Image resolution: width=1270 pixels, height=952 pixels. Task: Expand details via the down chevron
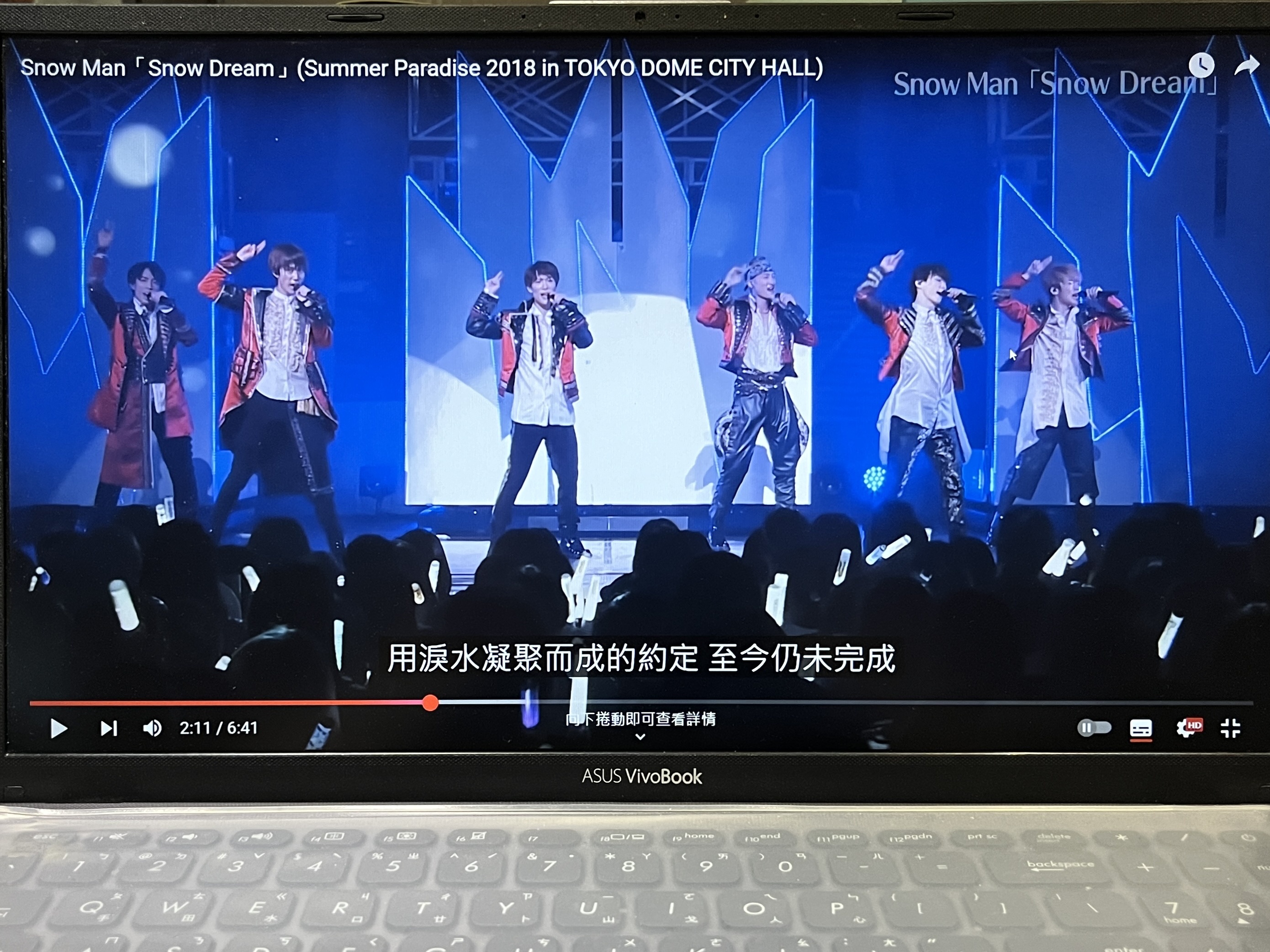coord(641,737)
